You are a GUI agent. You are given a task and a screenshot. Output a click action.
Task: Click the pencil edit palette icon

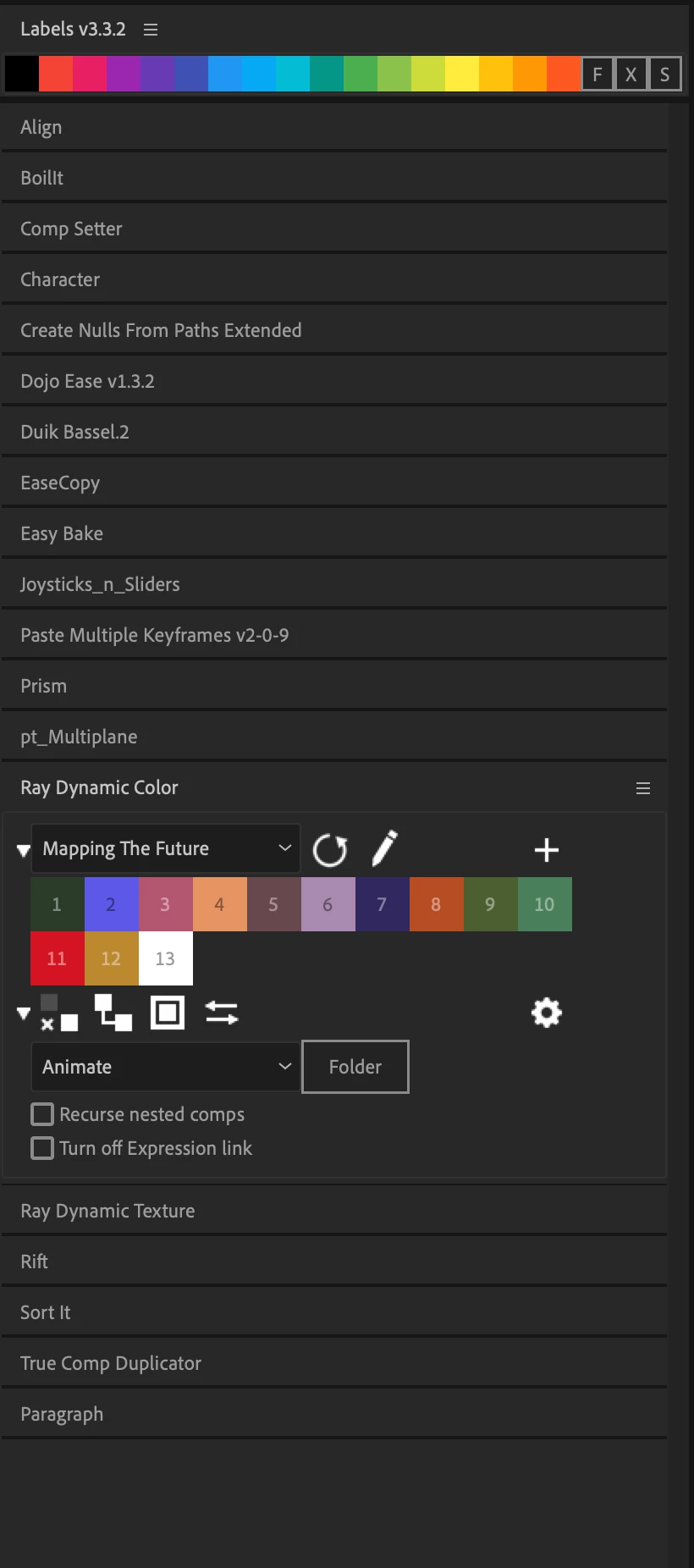click(x=384, y=848)
